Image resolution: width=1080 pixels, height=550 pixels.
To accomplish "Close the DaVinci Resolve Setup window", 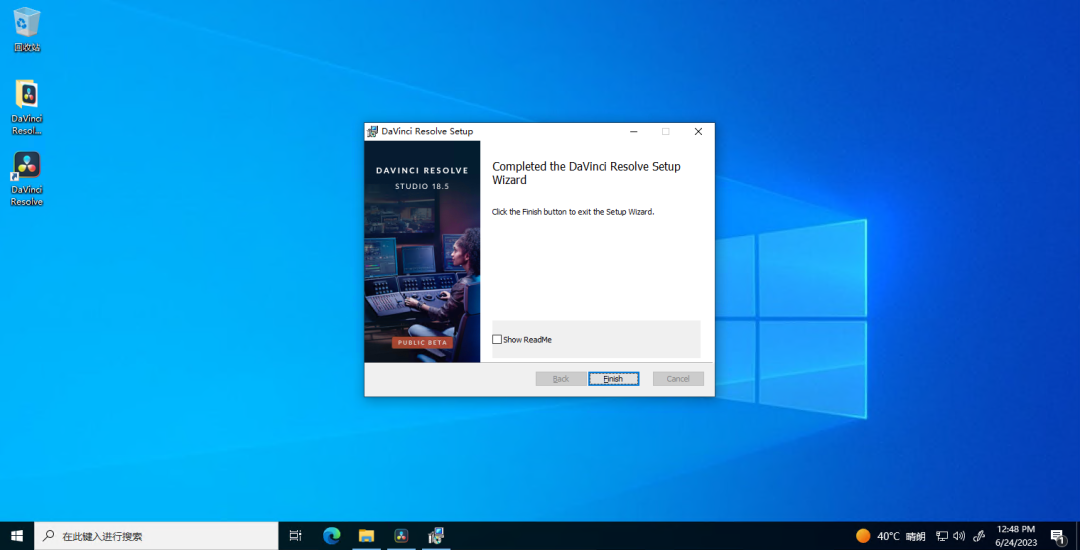I will click(698, 131).
